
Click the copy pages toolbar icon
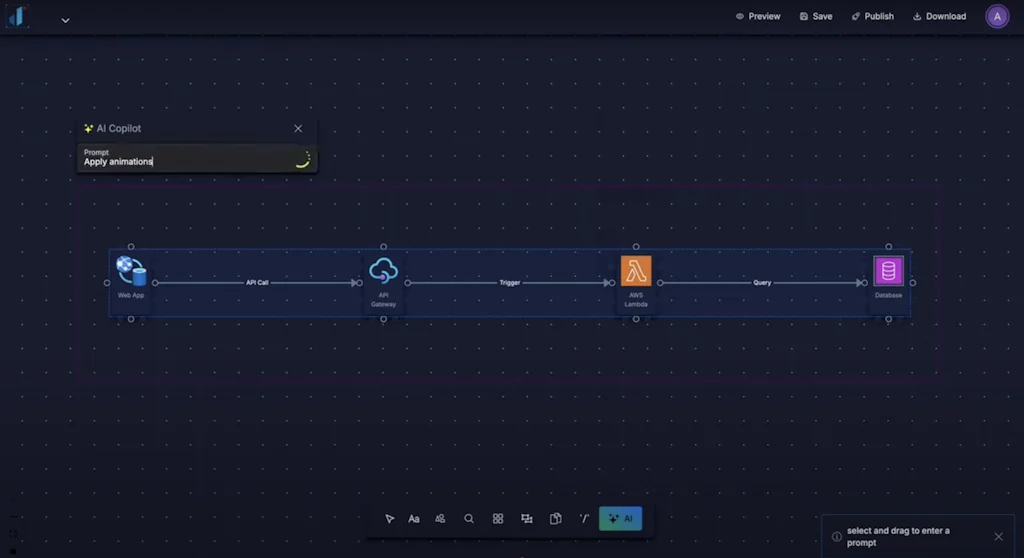556,519
